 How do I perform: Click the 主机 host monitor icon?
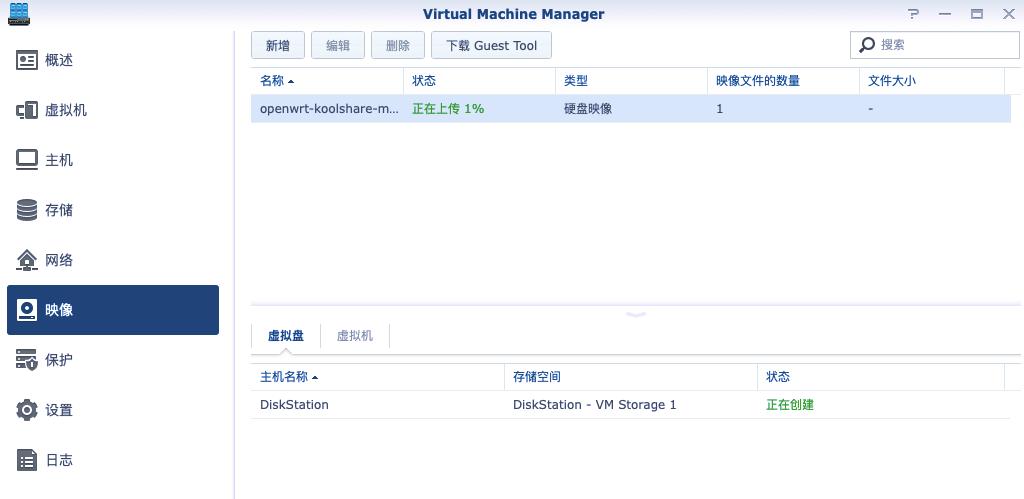(x=28, y=160)
